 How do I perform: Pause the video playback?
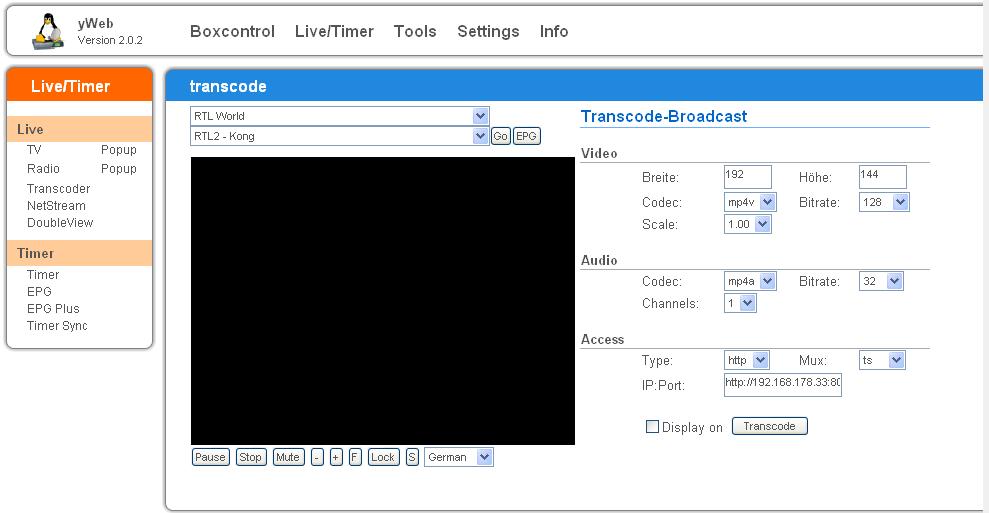coord(210,457)
